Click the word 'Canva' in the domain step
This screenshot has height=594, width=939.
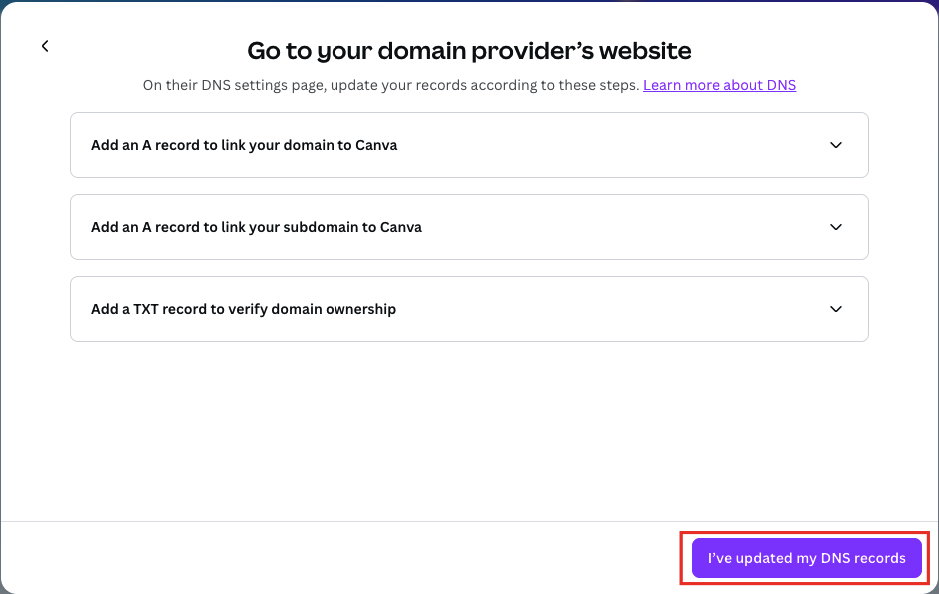click(376, 145)
